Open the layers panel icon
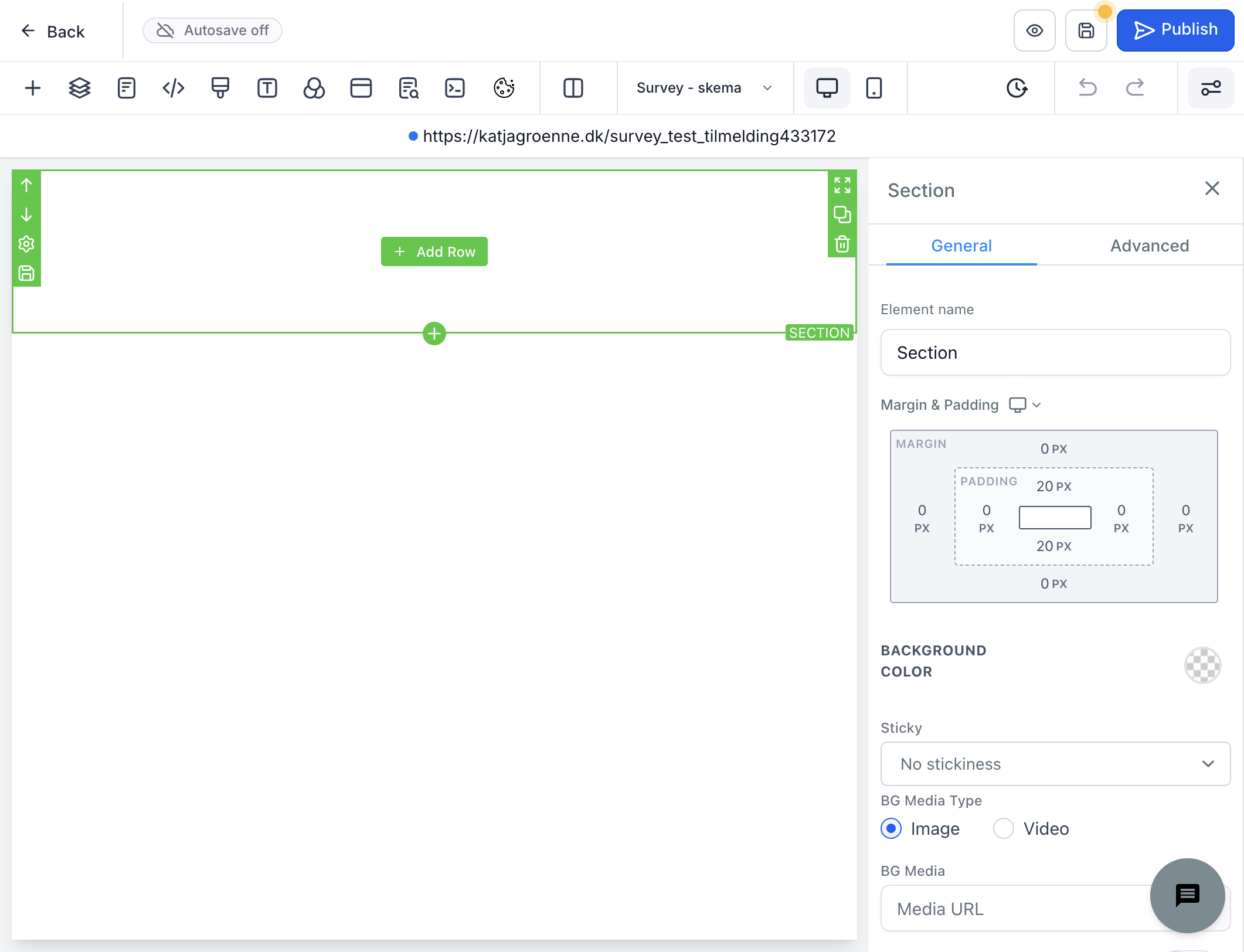 coord(80,88)
